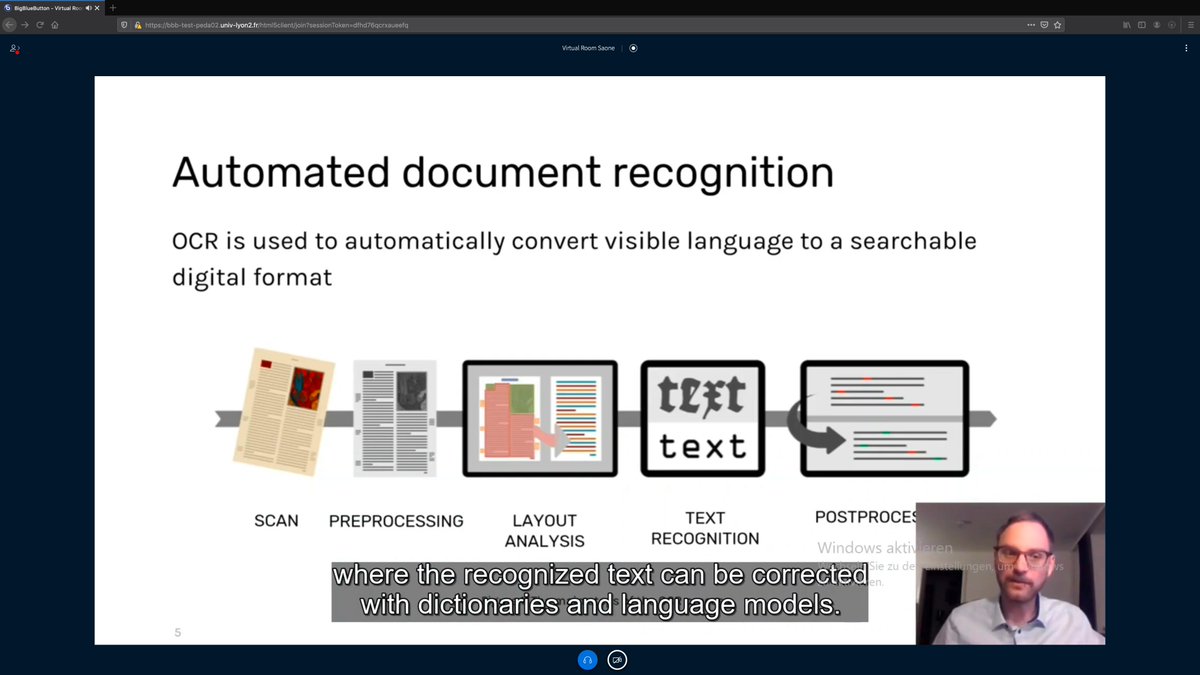Open a new tab with plus button

(x=112, y=7)
